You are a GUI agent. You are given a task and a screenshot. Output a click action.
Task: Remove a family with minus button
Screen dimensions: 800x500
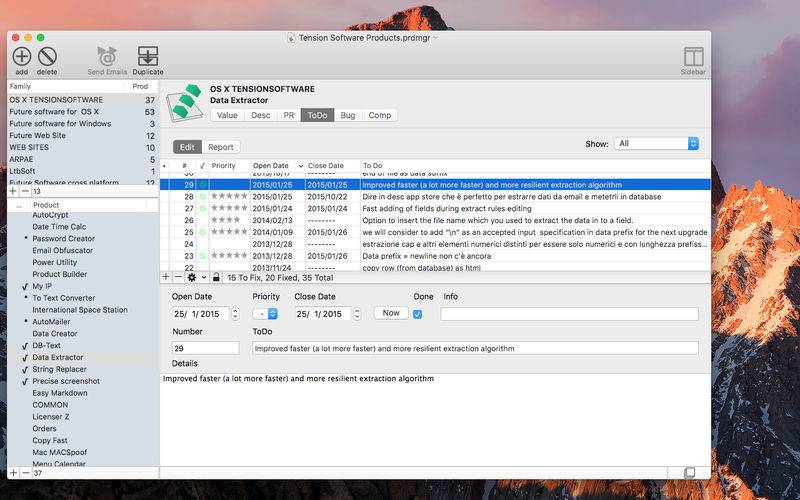click(x=26, y=191)
